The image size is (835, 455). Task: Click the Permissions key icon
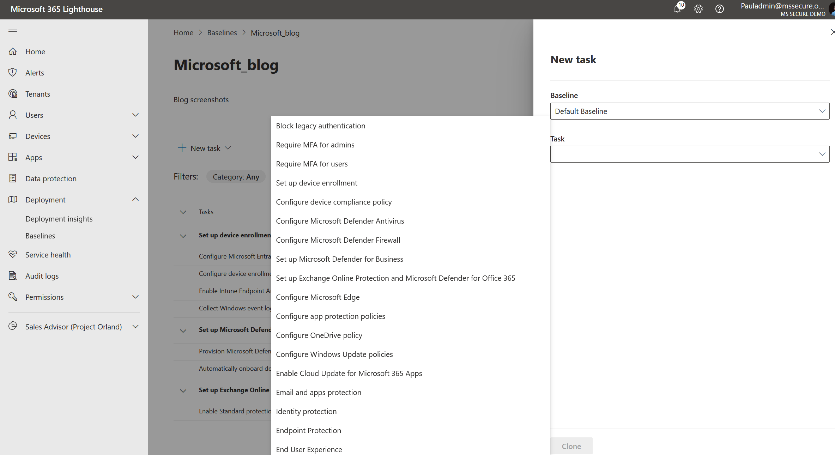pyautogui.click(x=13, y=297)
